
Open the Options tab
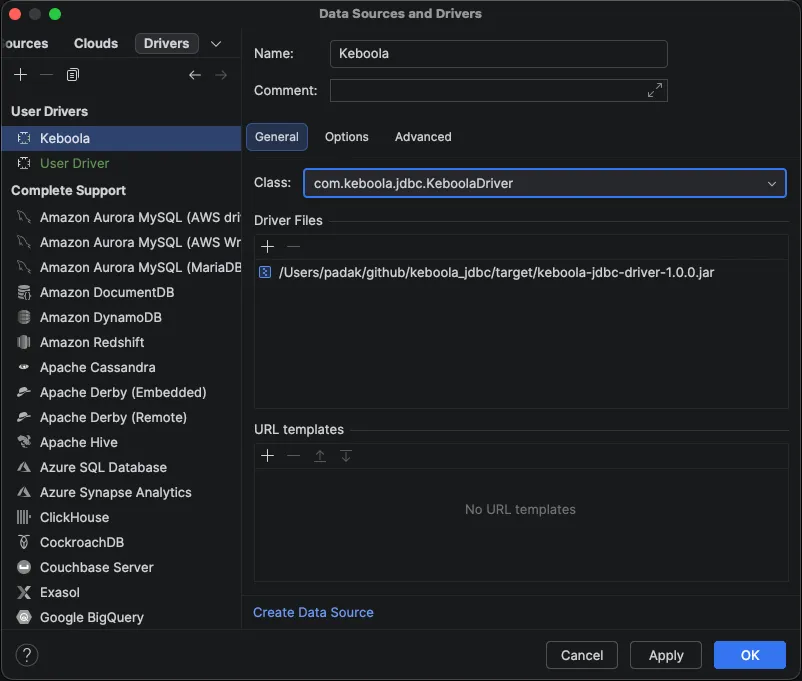347,137
